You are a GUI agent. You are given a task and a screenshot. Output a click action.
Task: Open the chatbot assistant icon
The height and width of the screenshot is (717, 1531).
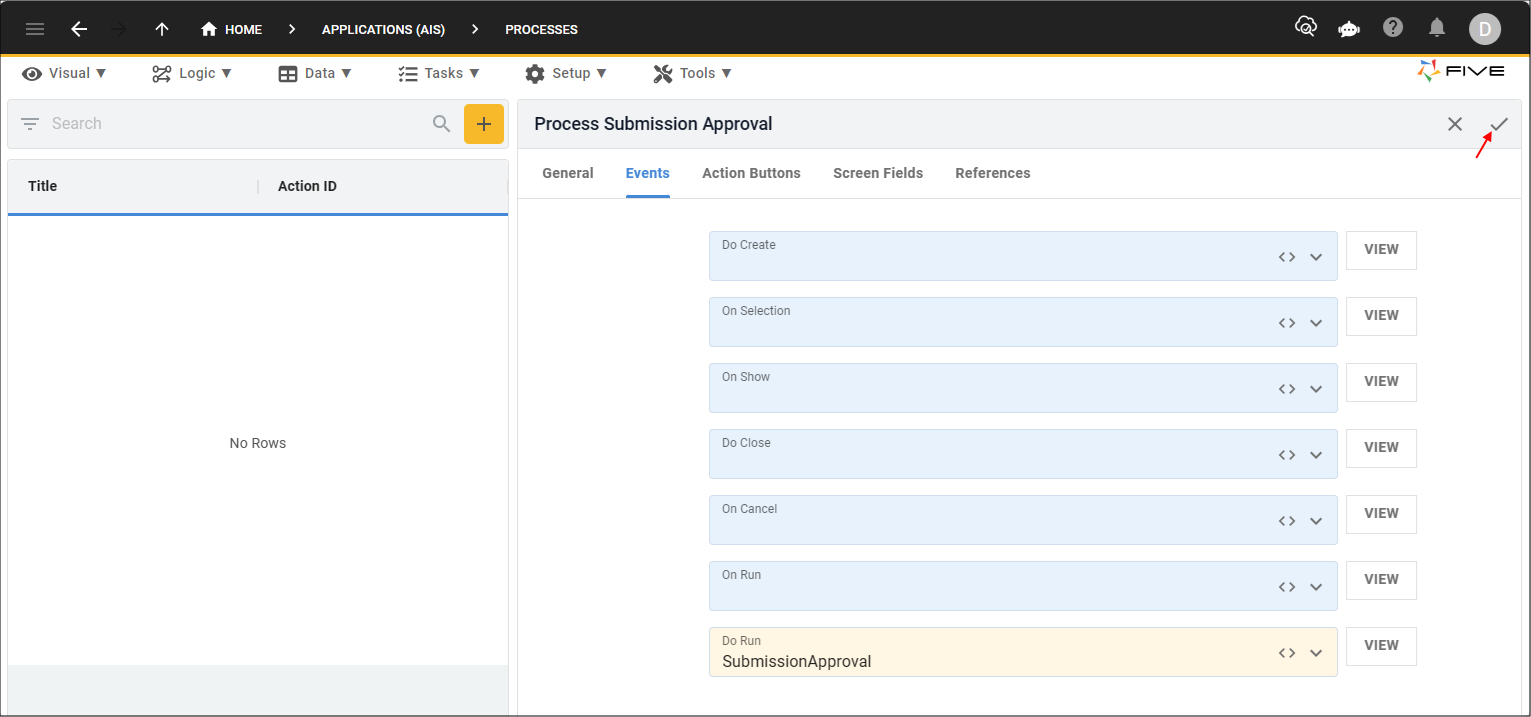click(1349, 28)
